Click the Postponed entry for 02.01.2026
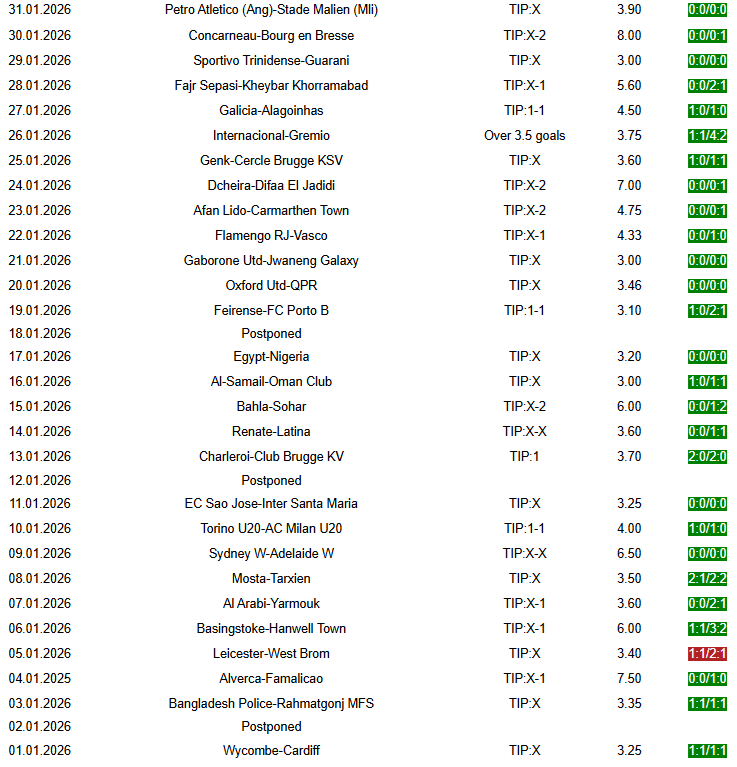This screenshot has width=737, height=767. point(271,727)
